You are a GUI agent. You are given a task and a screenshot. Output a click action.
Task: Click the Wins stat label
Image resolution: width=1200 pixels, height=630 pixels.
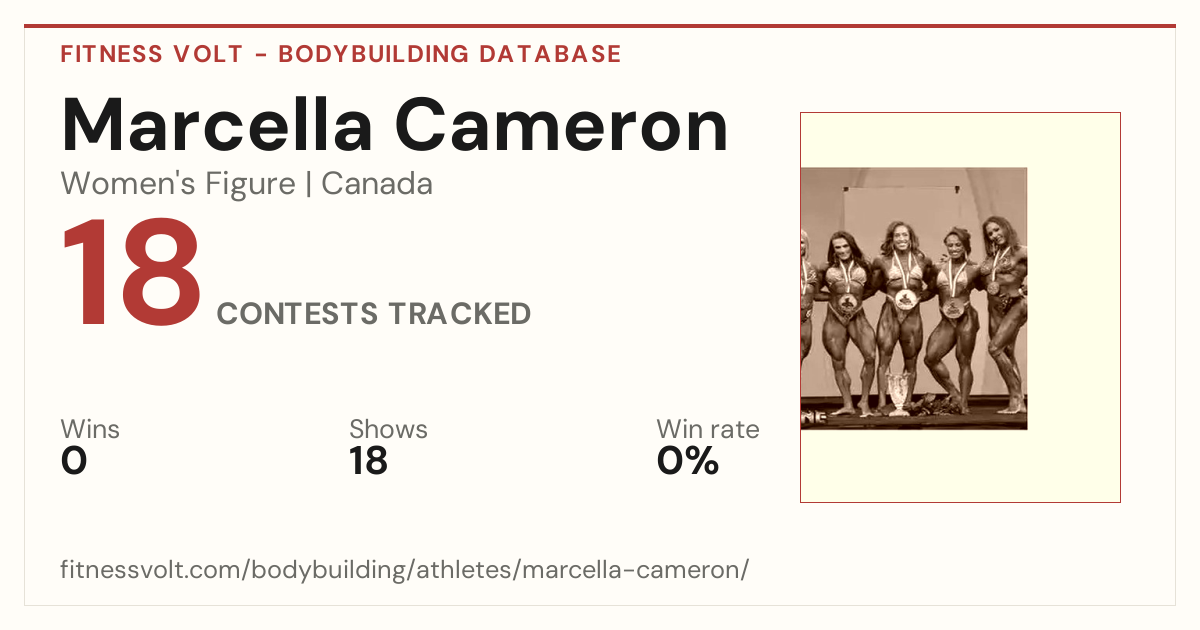click(x=90, y=430)
